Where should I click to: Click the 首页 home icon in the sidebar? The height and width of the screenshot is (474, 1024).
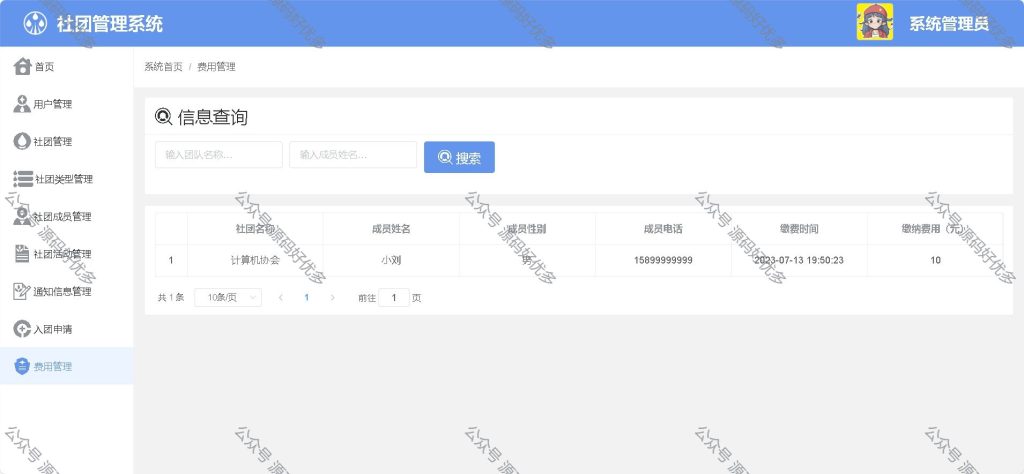coord(22,67)
